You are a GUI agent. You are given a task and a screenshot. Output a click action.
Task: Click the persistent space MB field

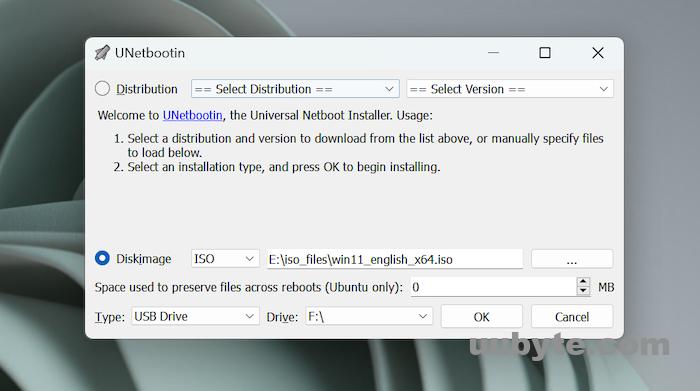tap(493, 287)
